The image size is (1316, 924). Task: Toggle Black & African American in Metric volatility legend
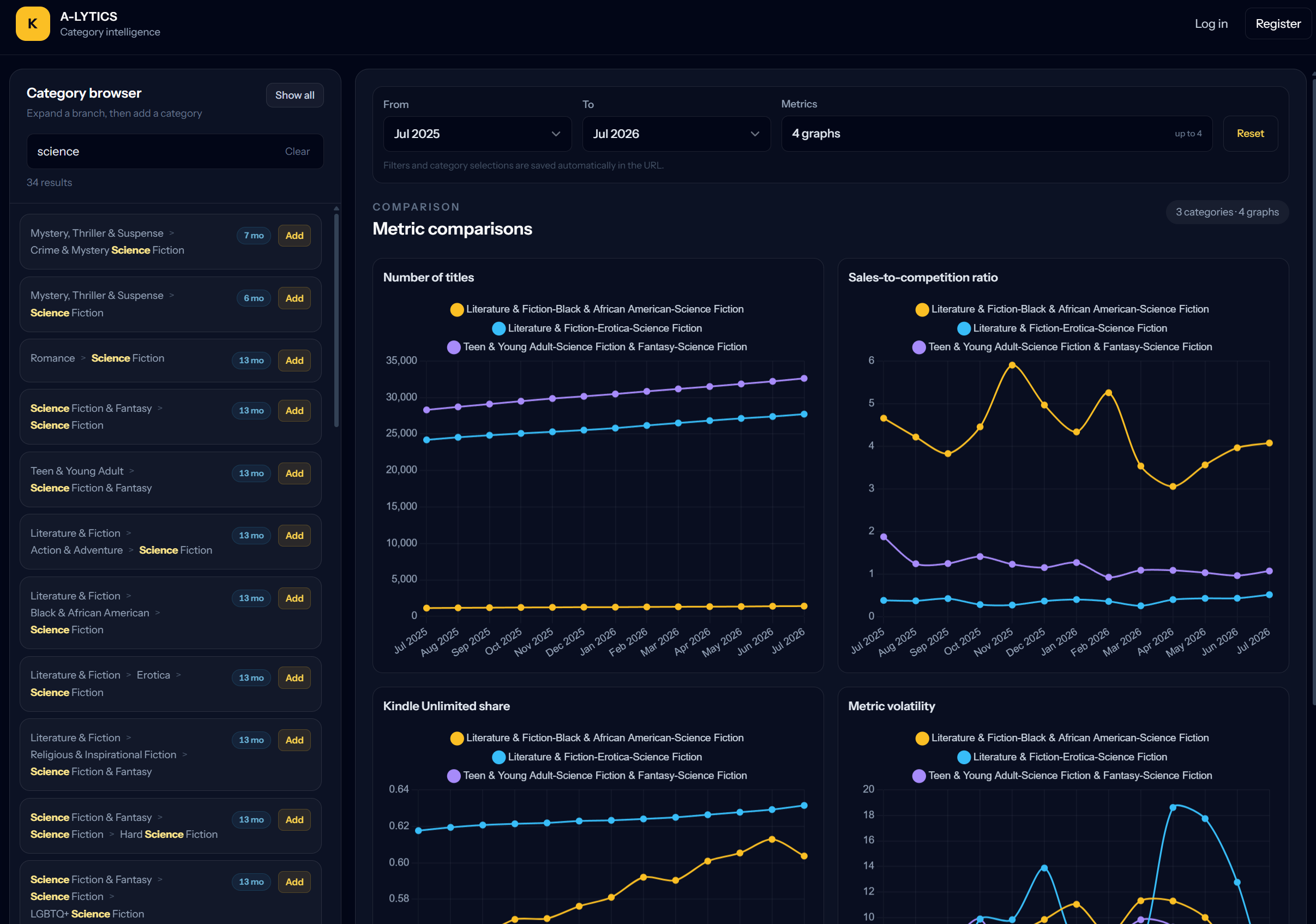pos(1062,737)
